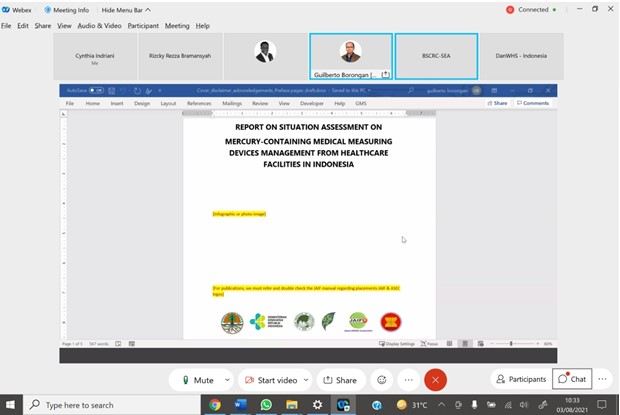Click the highlighted infographic placeholder text
The image size is (620, 415).
(x=239, y=214)
